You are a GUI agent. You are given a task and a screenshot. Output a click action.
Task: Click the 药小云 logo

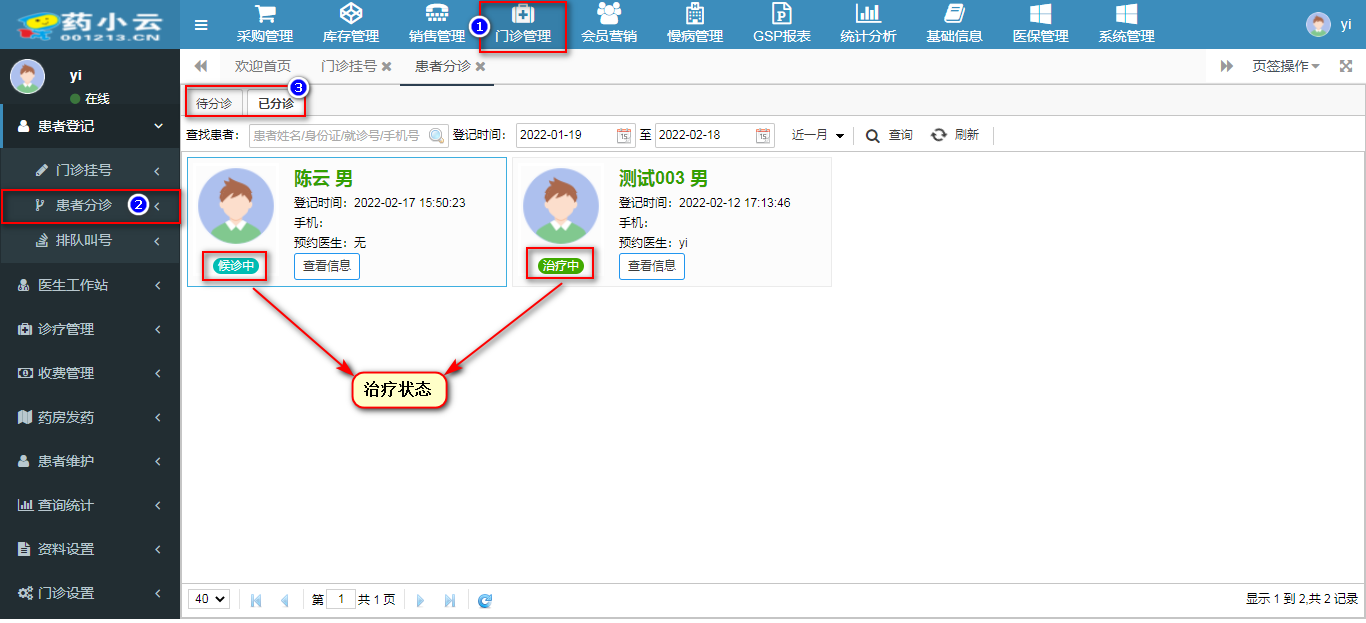89,25
